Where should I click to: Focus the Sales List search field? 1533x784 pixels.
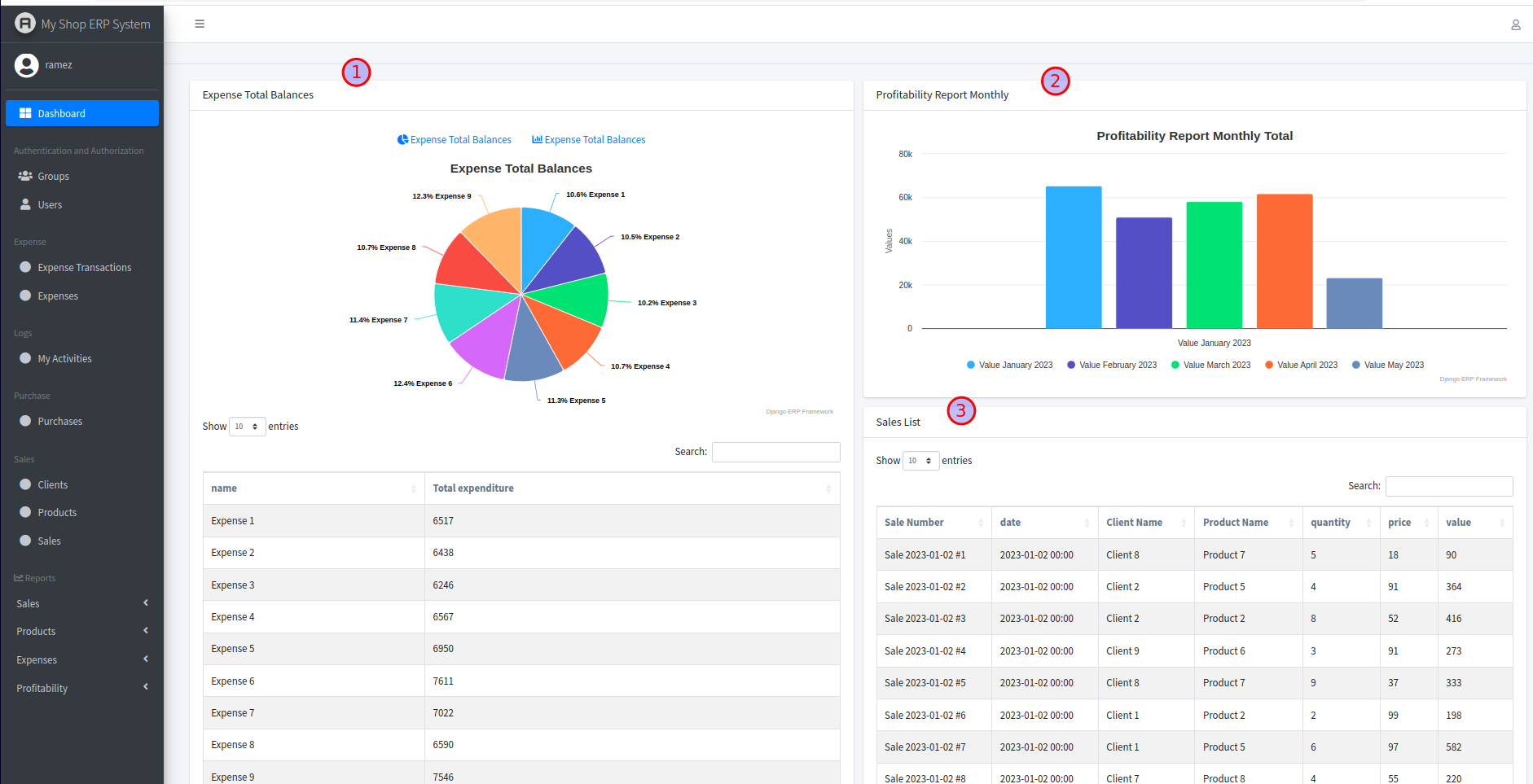[x=1448, y=487]
